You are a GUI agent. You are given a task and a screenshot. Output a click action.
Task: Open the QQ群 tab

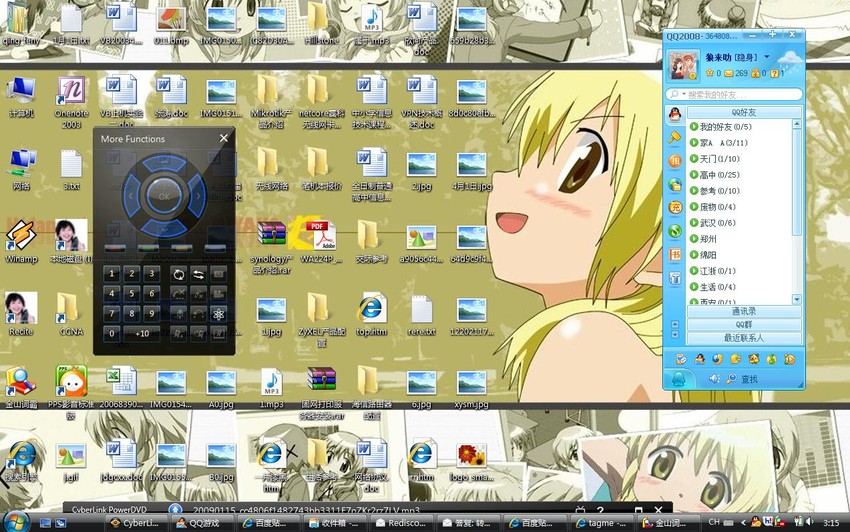click(744, 324)
